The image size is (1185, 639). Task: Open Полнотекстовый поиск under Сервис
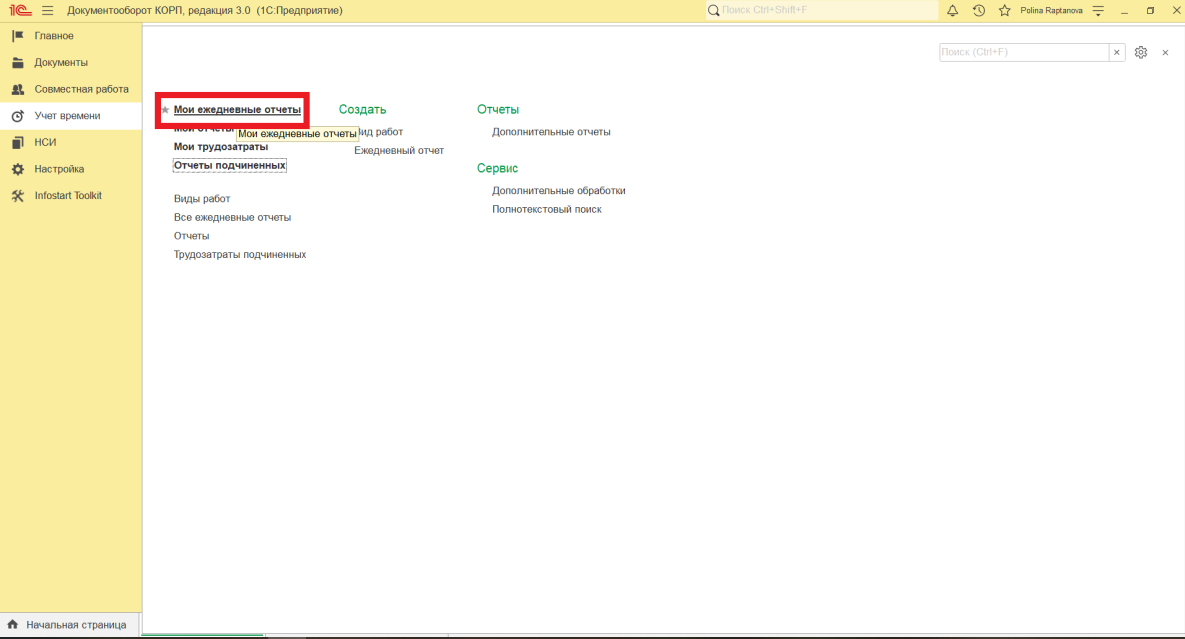point(546,210)
